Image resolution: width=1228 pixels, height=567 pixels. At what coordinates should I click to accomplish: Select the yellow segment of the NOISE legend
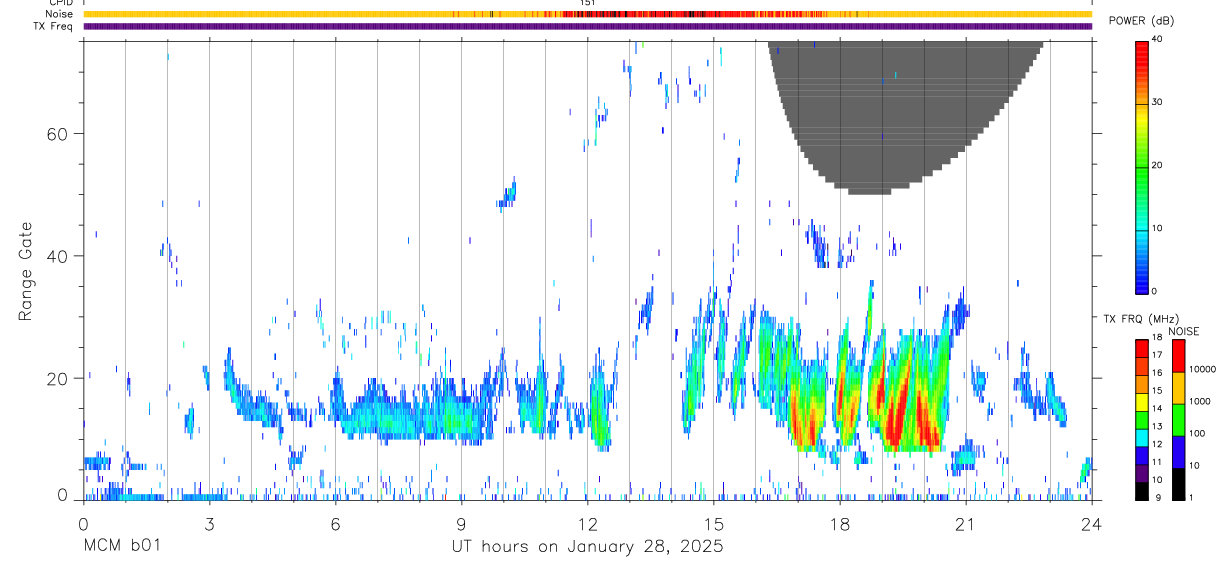[x=1179, y=388]
